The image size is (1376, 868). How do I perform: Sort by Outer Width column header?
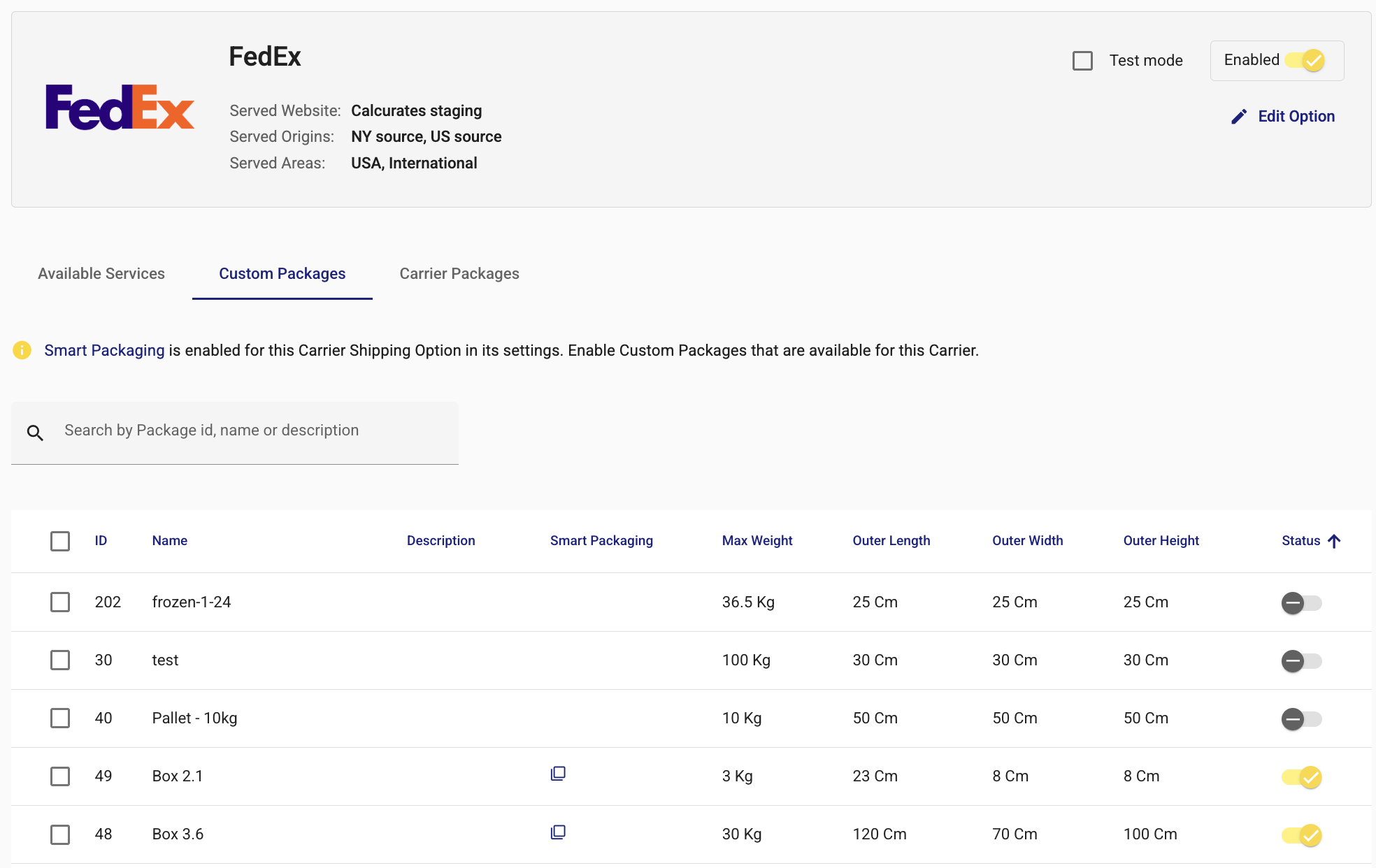click(1028, 541)
